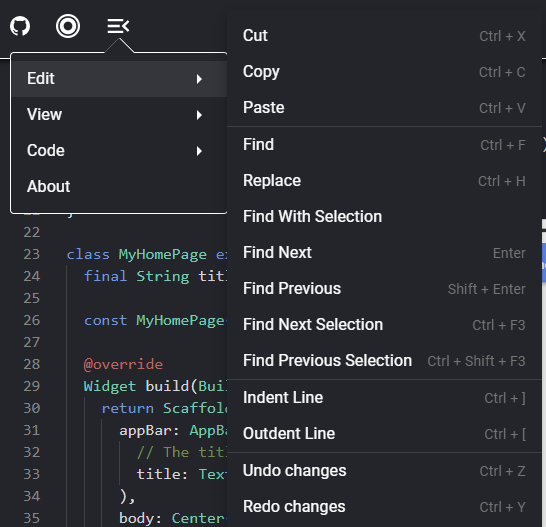Image resolution: width=546 pixels, height=527 pixels.
Task: Click line number 35 in gutter
Action: (32, 518)
